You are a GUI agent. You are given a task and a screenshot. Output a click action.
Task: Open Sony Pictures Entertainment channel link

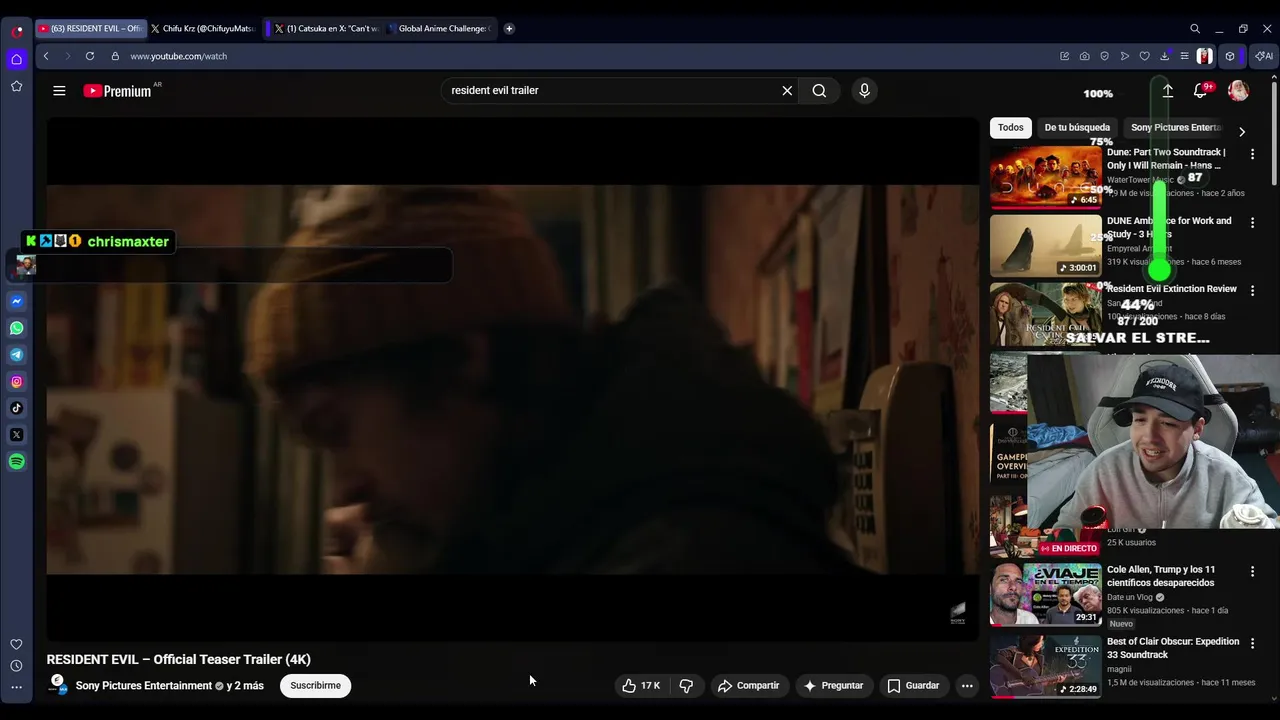pyautogui.click(x=144, y=686)
